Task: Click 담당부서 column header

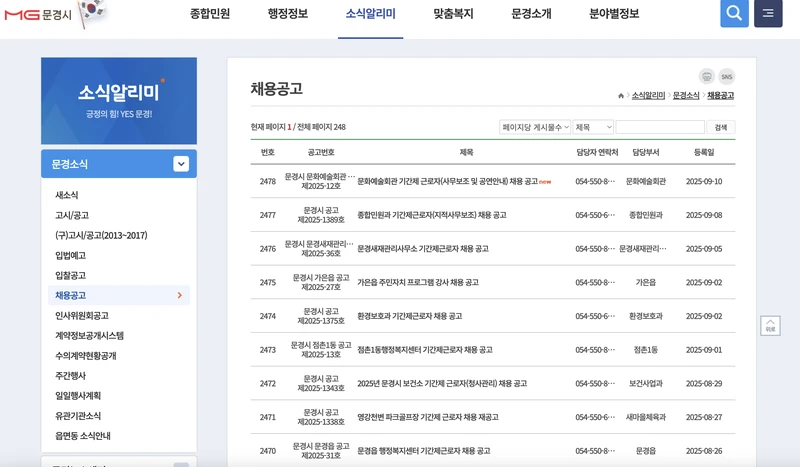Action: pos(646,152)
